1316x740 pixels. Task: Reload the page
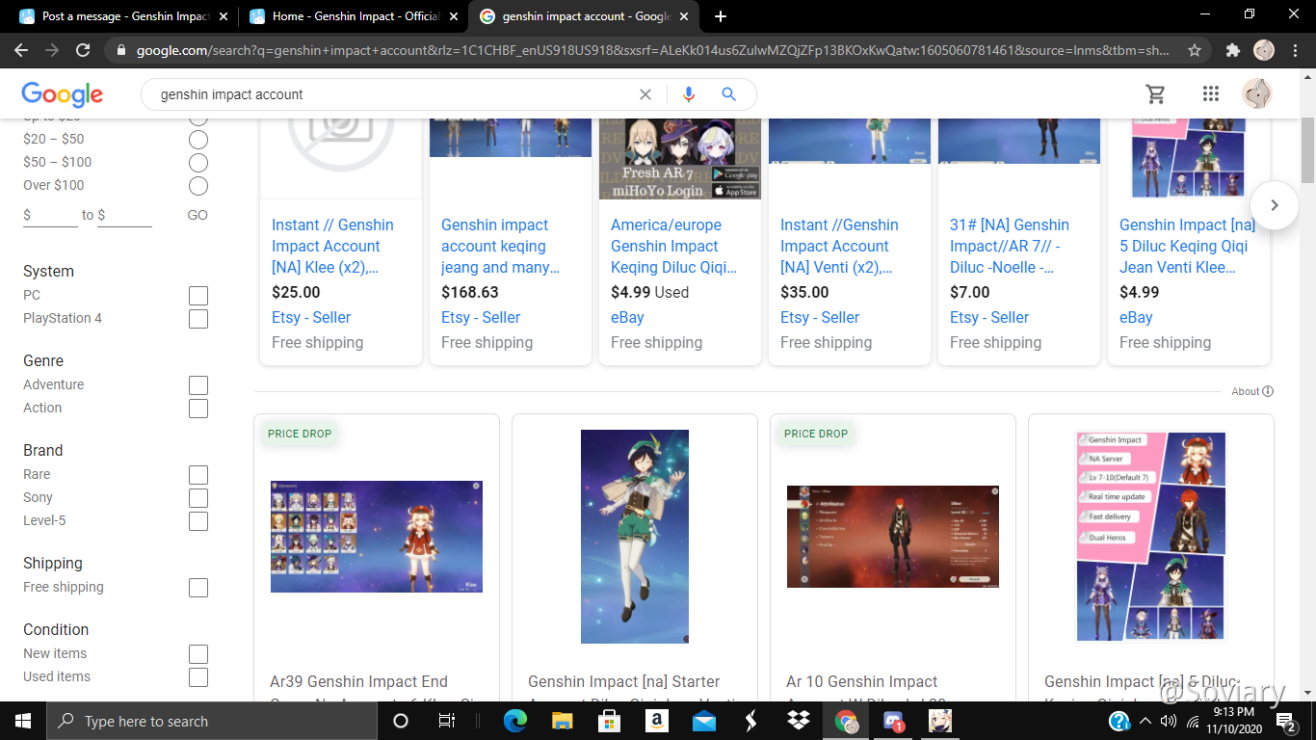83,50
